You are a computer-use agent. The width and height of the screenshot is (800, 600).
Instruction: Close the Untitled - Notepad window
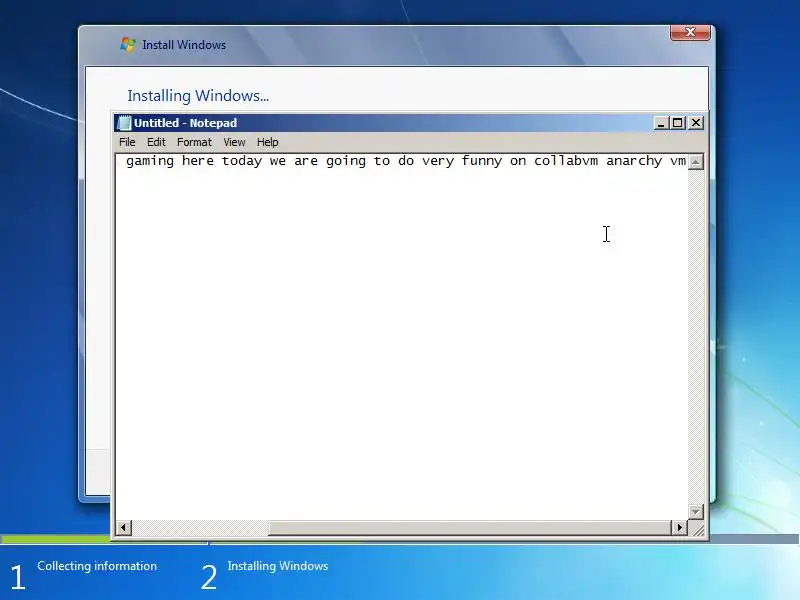696,123
